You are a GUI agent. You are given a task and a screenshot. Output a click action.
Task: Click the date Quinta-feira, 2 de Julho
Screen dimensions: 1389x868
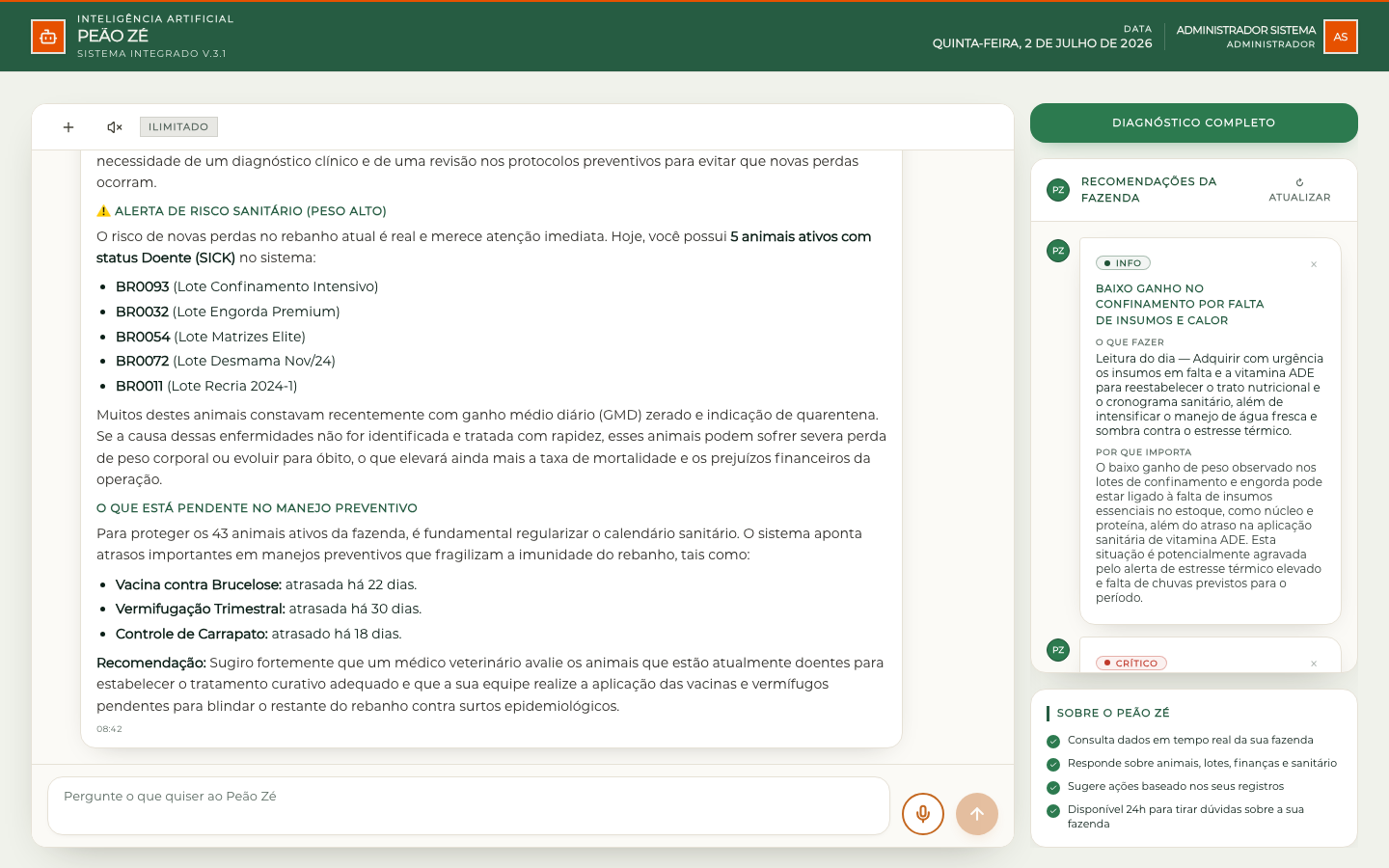1043,43
